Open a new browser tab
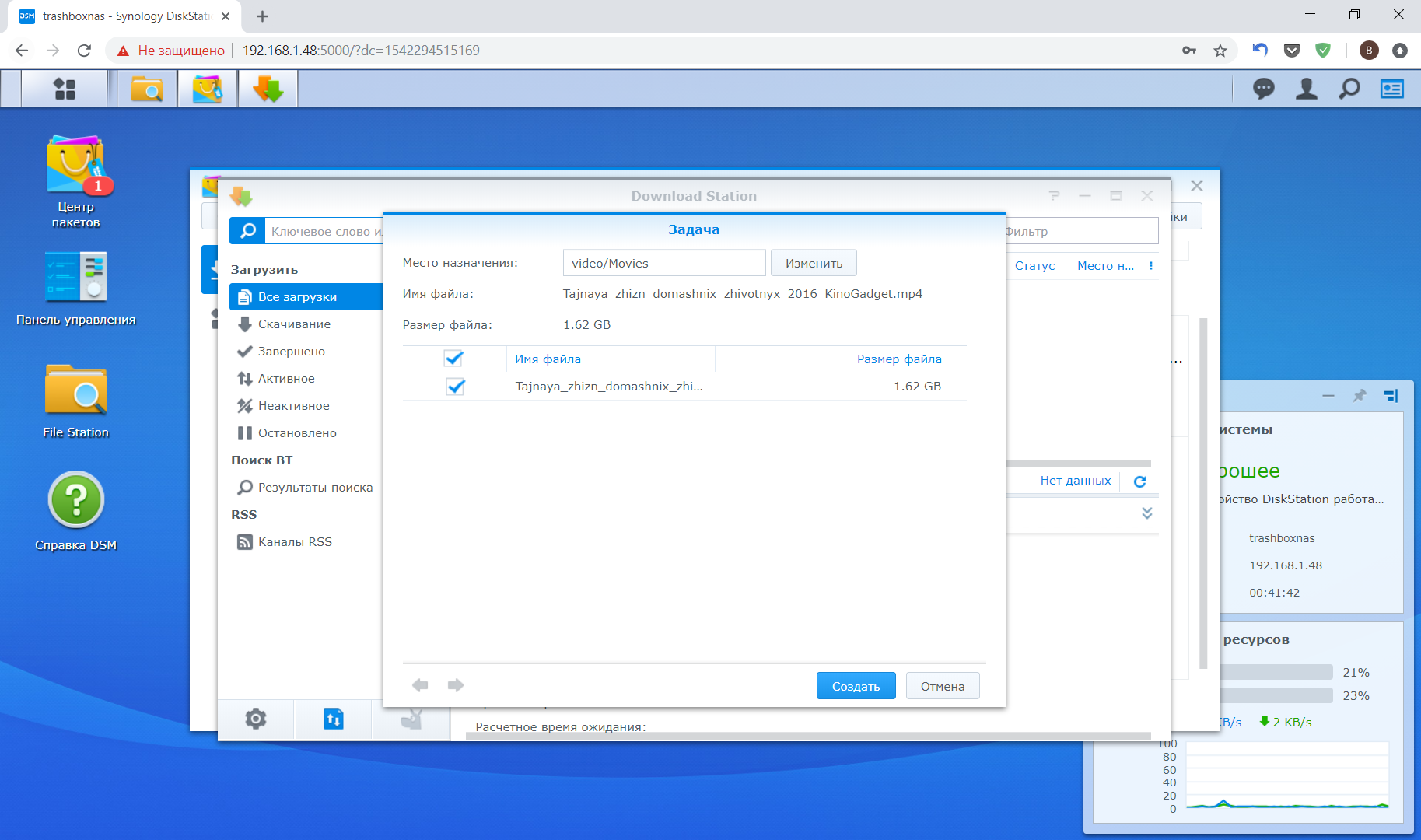 (262, 16)
